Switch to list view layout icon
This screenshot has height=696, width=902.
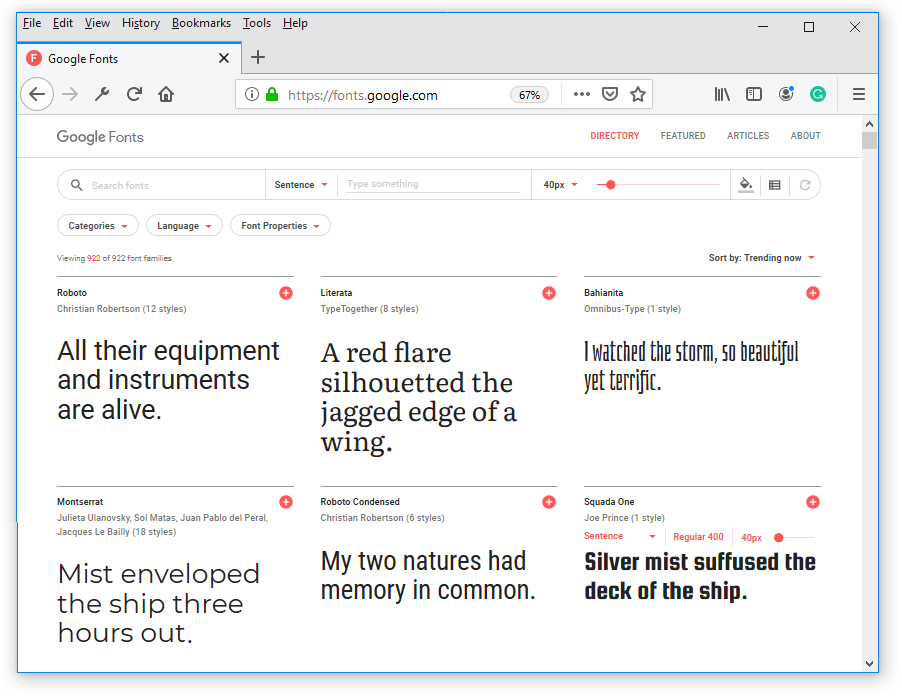pyautogui.click(x=775, y=185)
